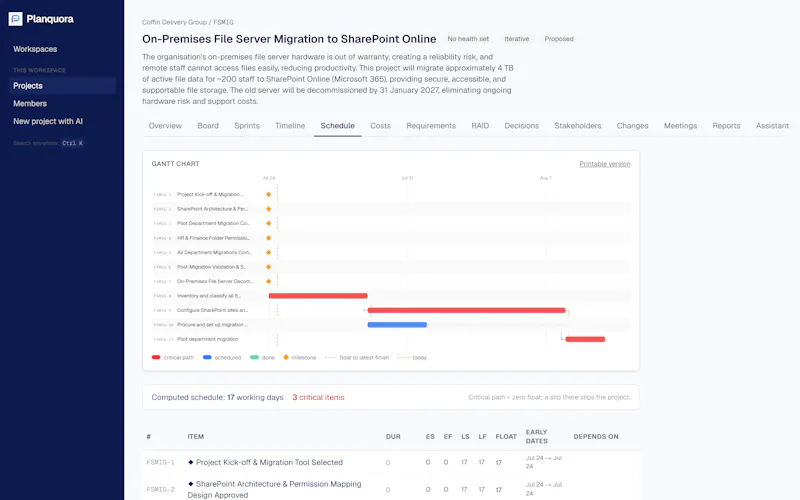Open the Stakeholders tab
Image resolution: width=800 pixels, height=500 pixels.
coord(578,126)
